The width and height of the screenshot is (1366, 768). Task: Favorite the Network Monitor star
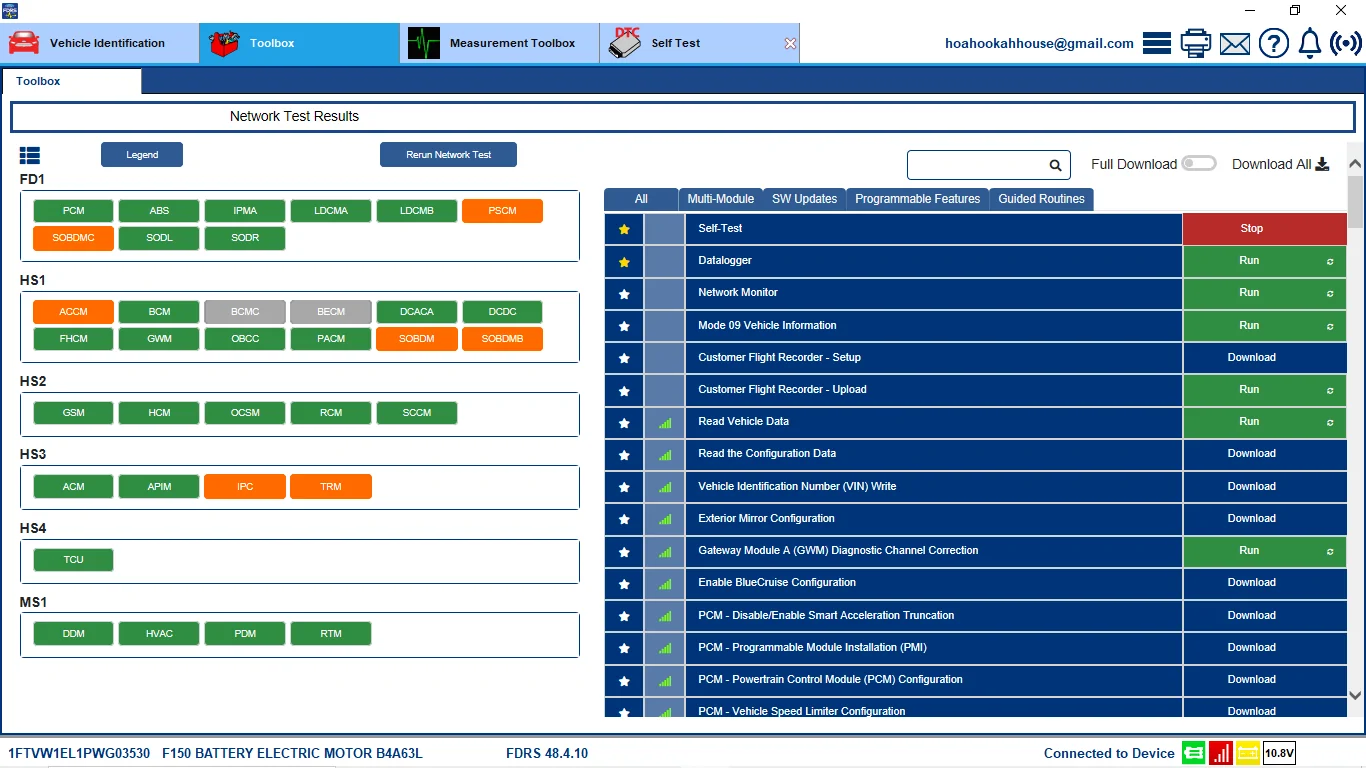[x=624, y=294]
